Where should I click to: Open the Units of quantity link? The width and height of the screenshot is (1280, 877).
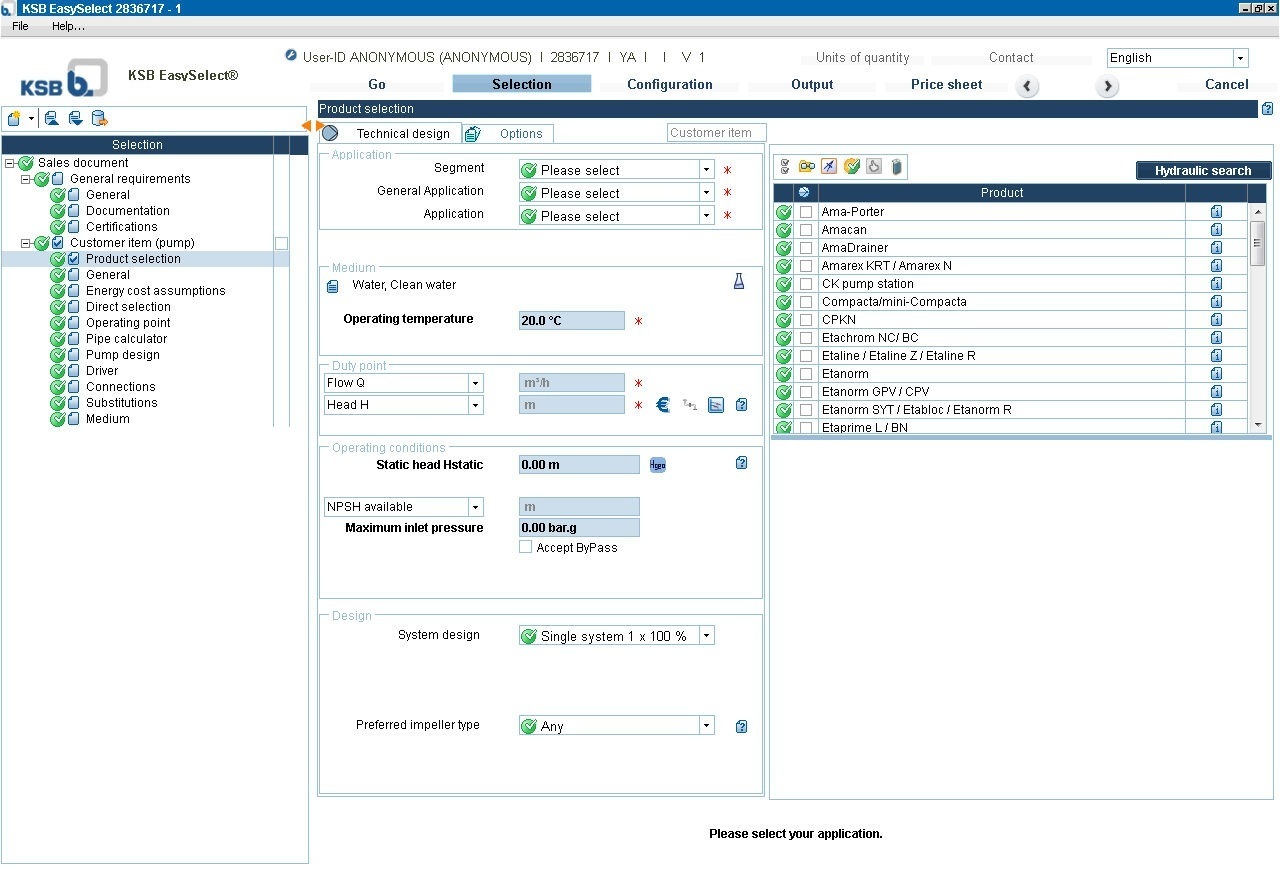(x=862, y=58)
